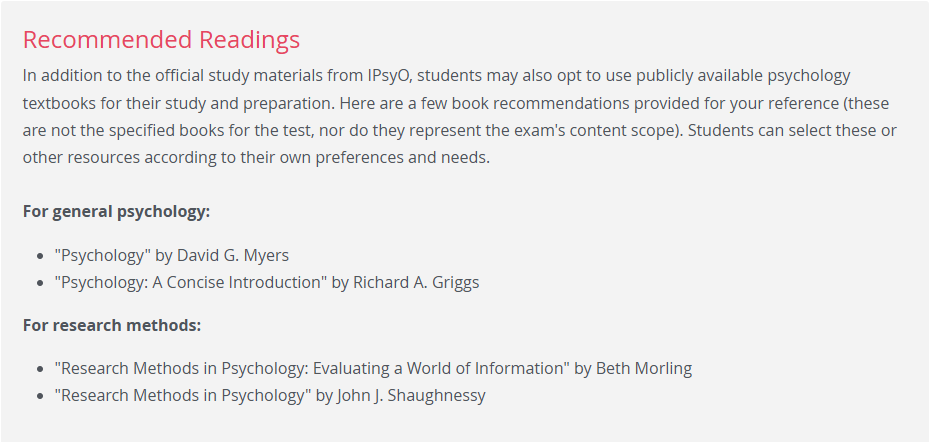Click the Recommended Readings heading
Image resolution: width=929 pixels, height=442 pixels.
161,40
